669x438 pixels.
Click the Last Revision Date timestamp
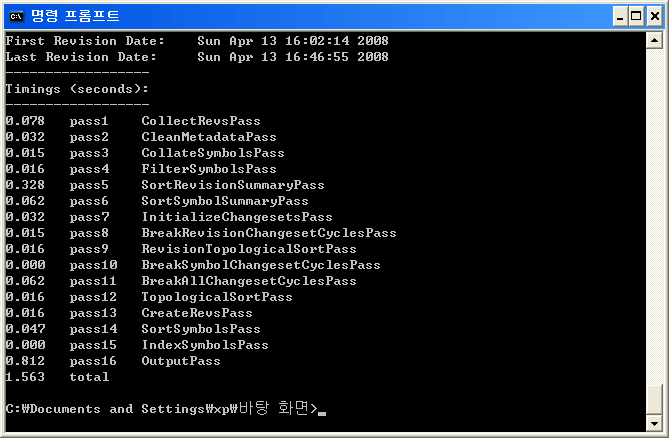pos(292,57)
